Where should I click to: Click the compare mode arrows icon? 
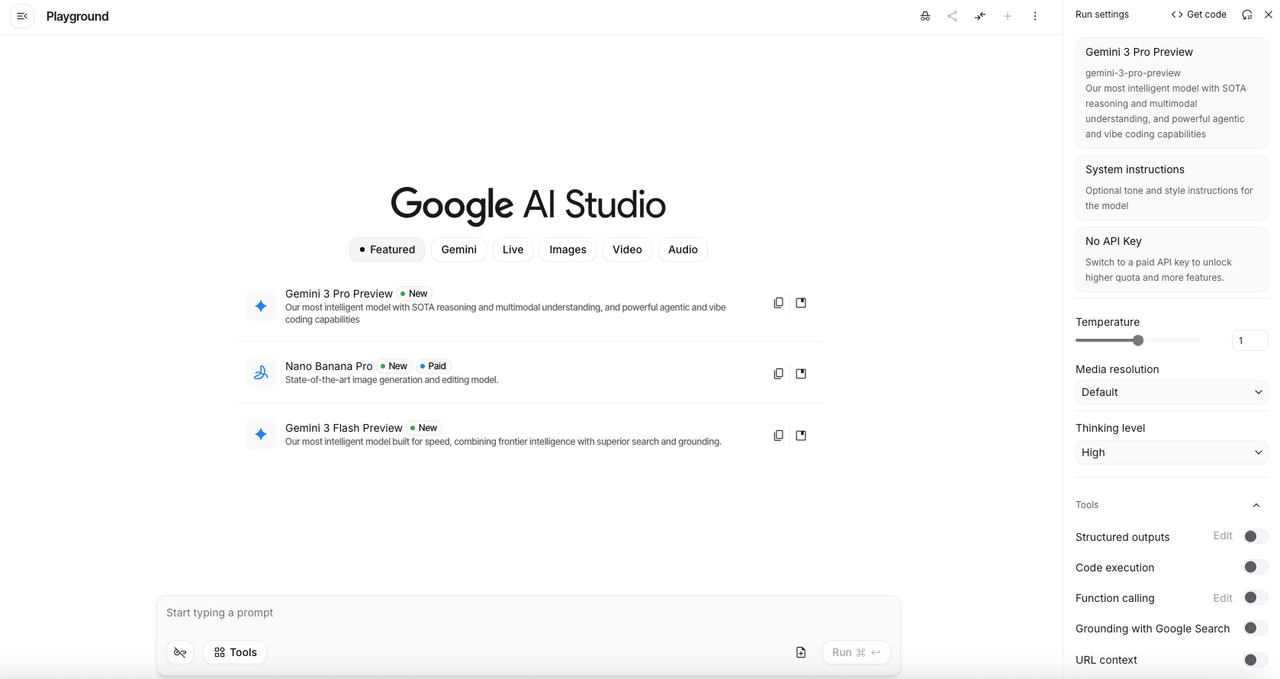pyautogui.click(x=980, y=16)
